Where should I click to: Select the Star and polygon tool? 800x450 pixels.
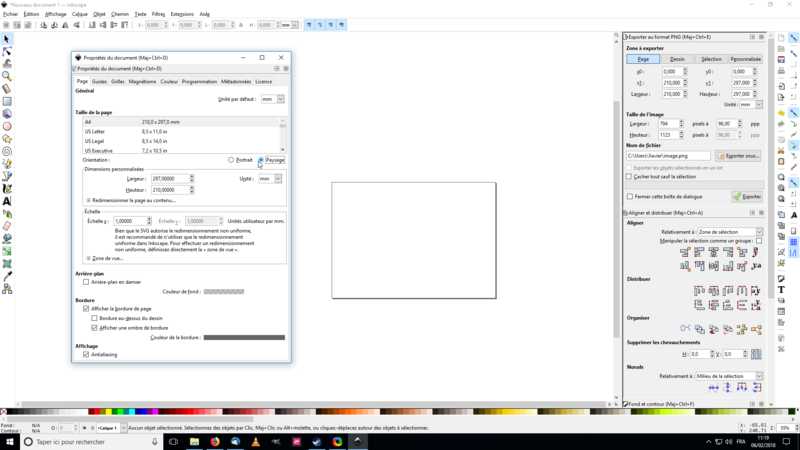(7, 139)
